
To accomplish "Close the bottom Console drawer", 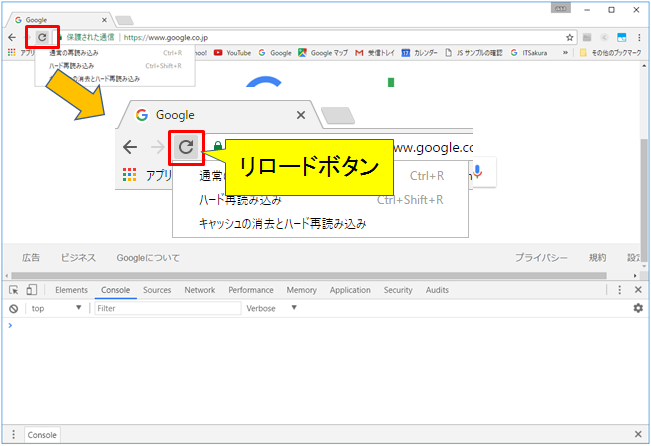I will click(x=639, y=434).
